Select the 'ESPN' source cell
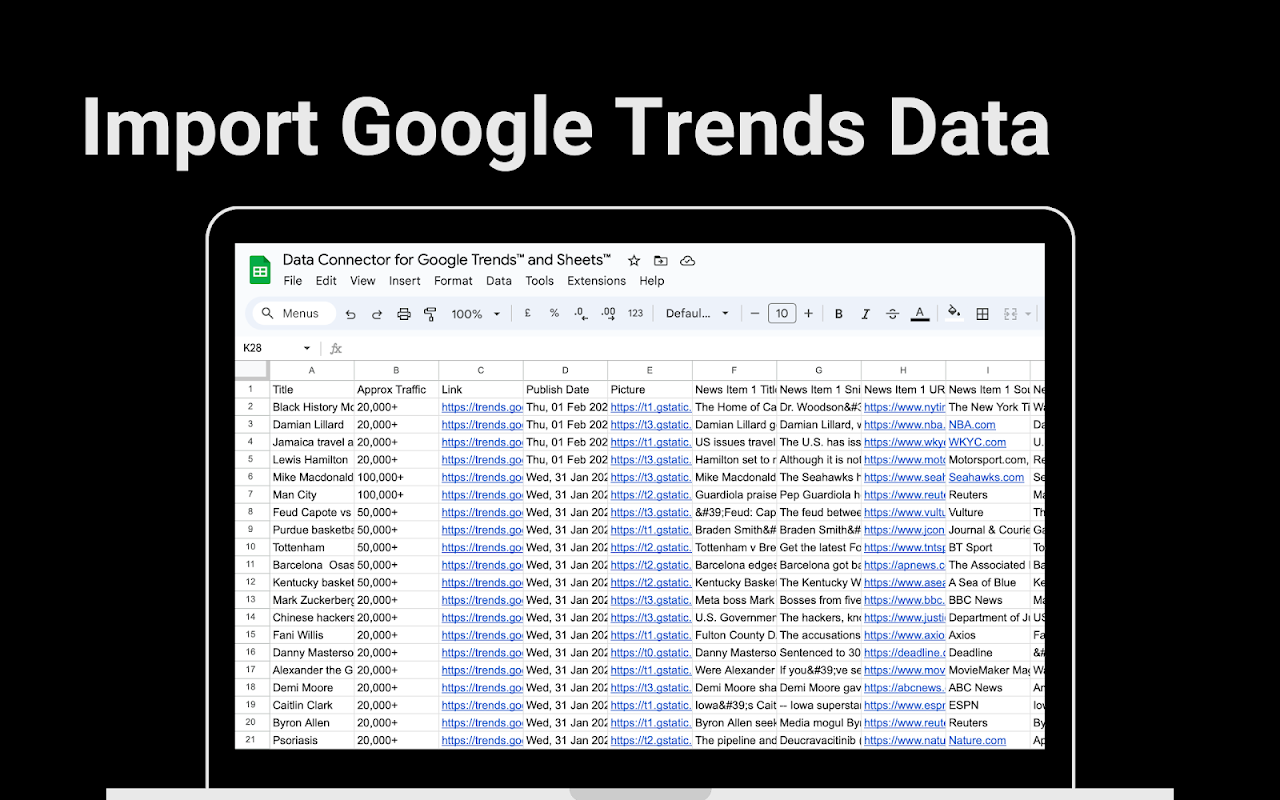The height and width of the screenshot is (800, 1280). click(987, 705)
